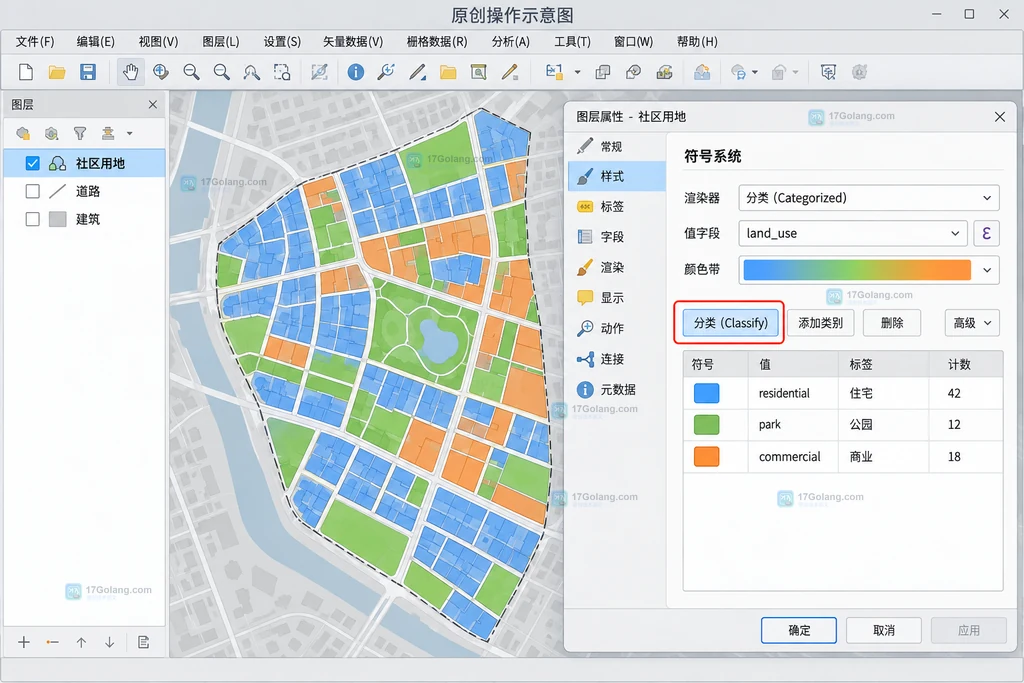Click the first zoom magnifier icon
The image size is (1024, 683).
click(x=191, y=72)
